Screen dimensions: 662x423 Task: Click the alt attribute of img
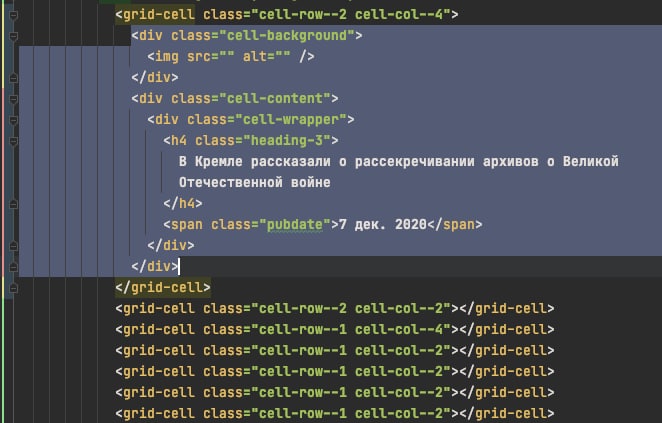(255, 57)
